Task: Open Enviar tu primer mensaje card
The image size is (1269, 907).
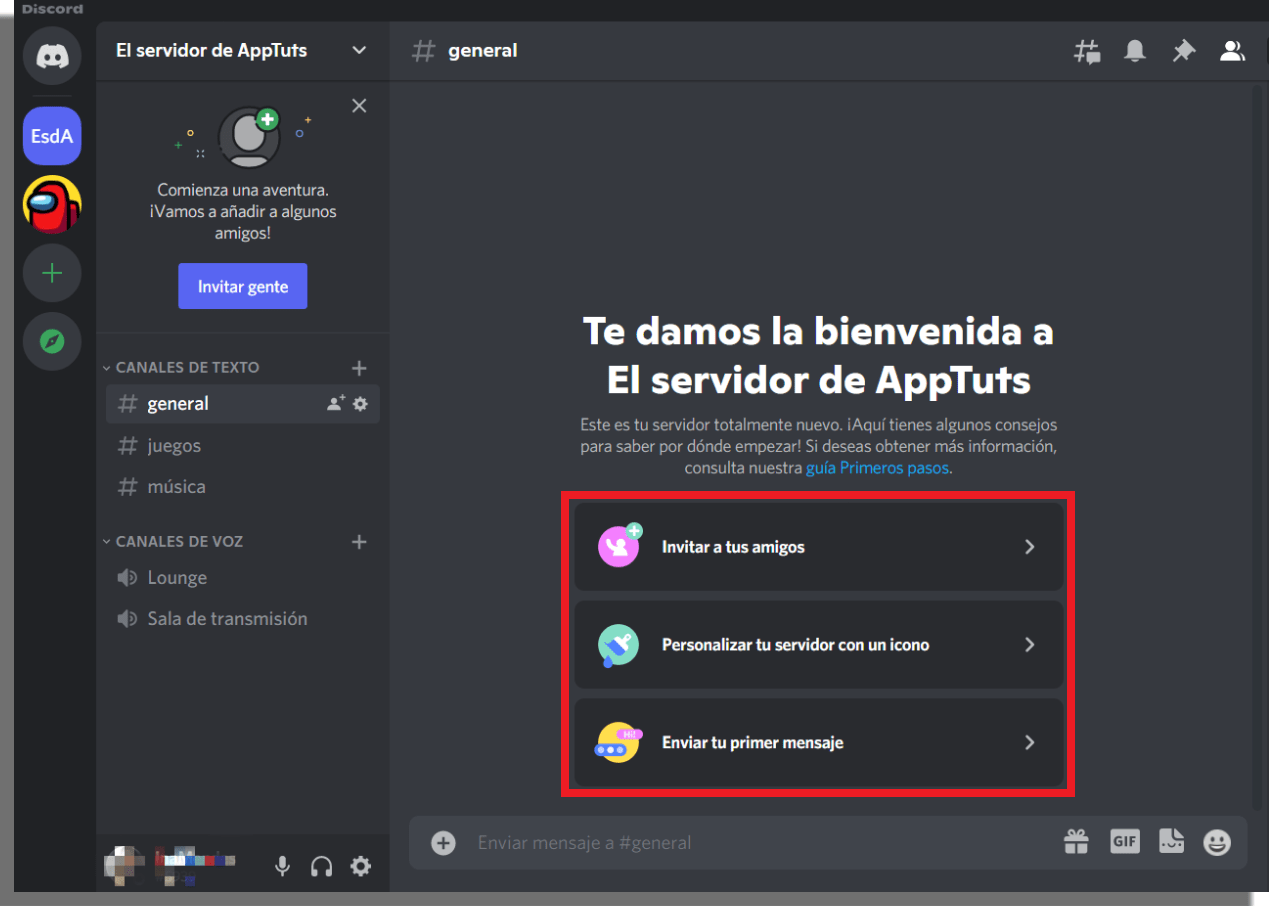Action: [x=818, y=743]
